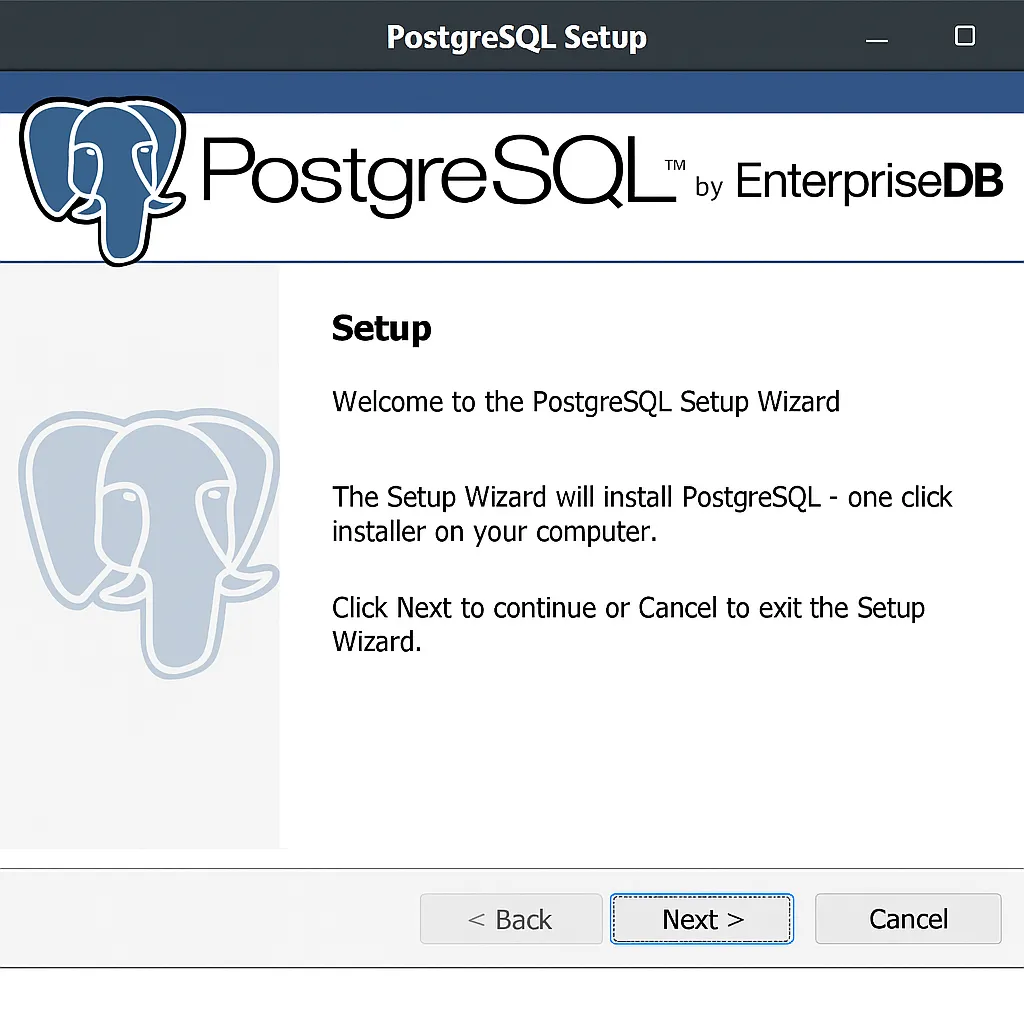Click the 'PostgreSQL Setup' window title
The width and height of the screenshot is (1024, 1024).
click(x=516, y=38)
